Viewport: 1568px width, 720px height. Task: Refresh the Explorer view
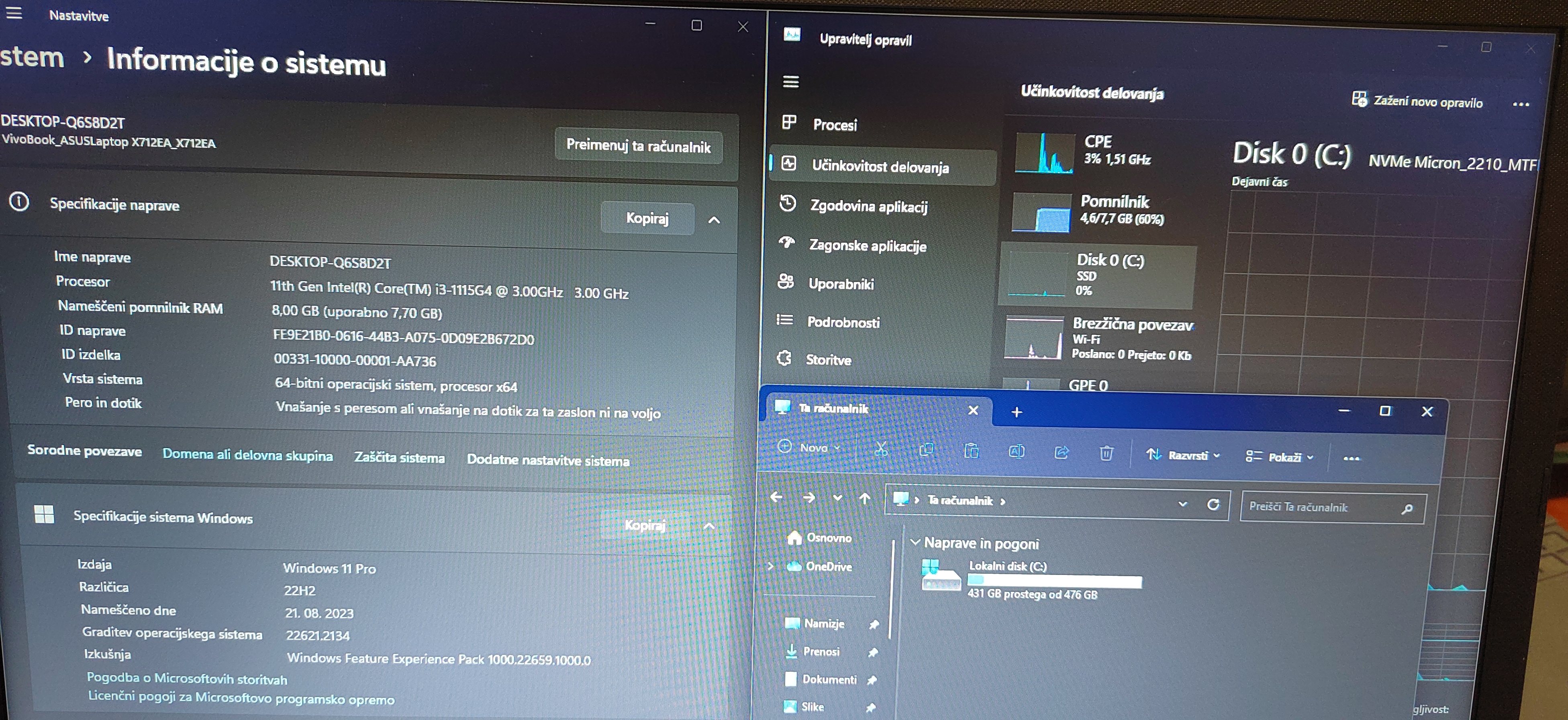point(1213,504)
